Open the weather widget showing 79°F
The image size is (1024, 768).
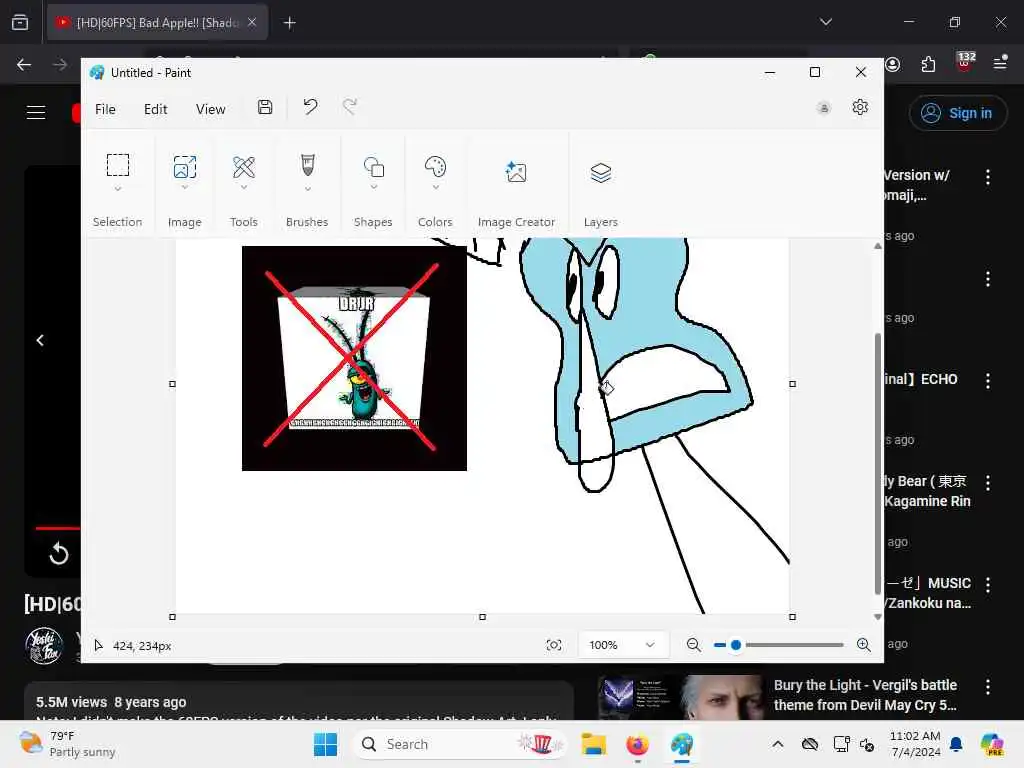pyautogui.click(x=67, y=744)
